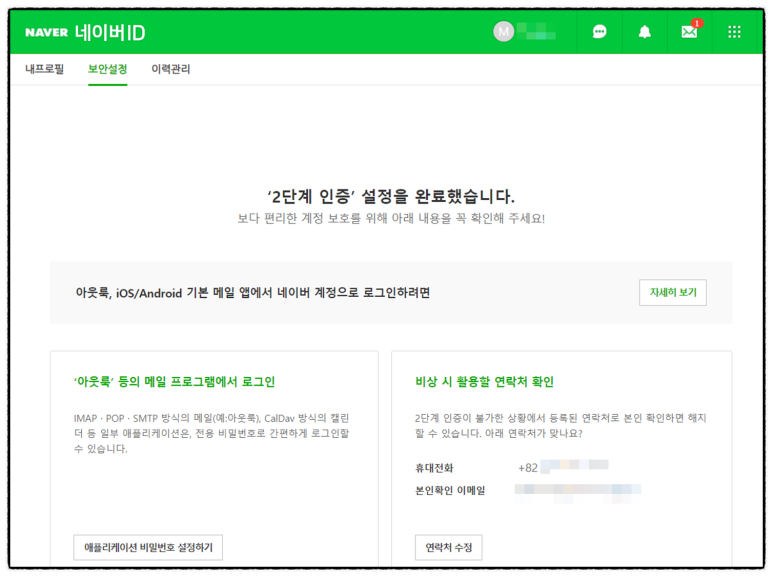773x577 pixels.
Task: Click 애플리케이션 비밀번호 설정하기 button
Action: pyautogui.click(x=148, y=547)
